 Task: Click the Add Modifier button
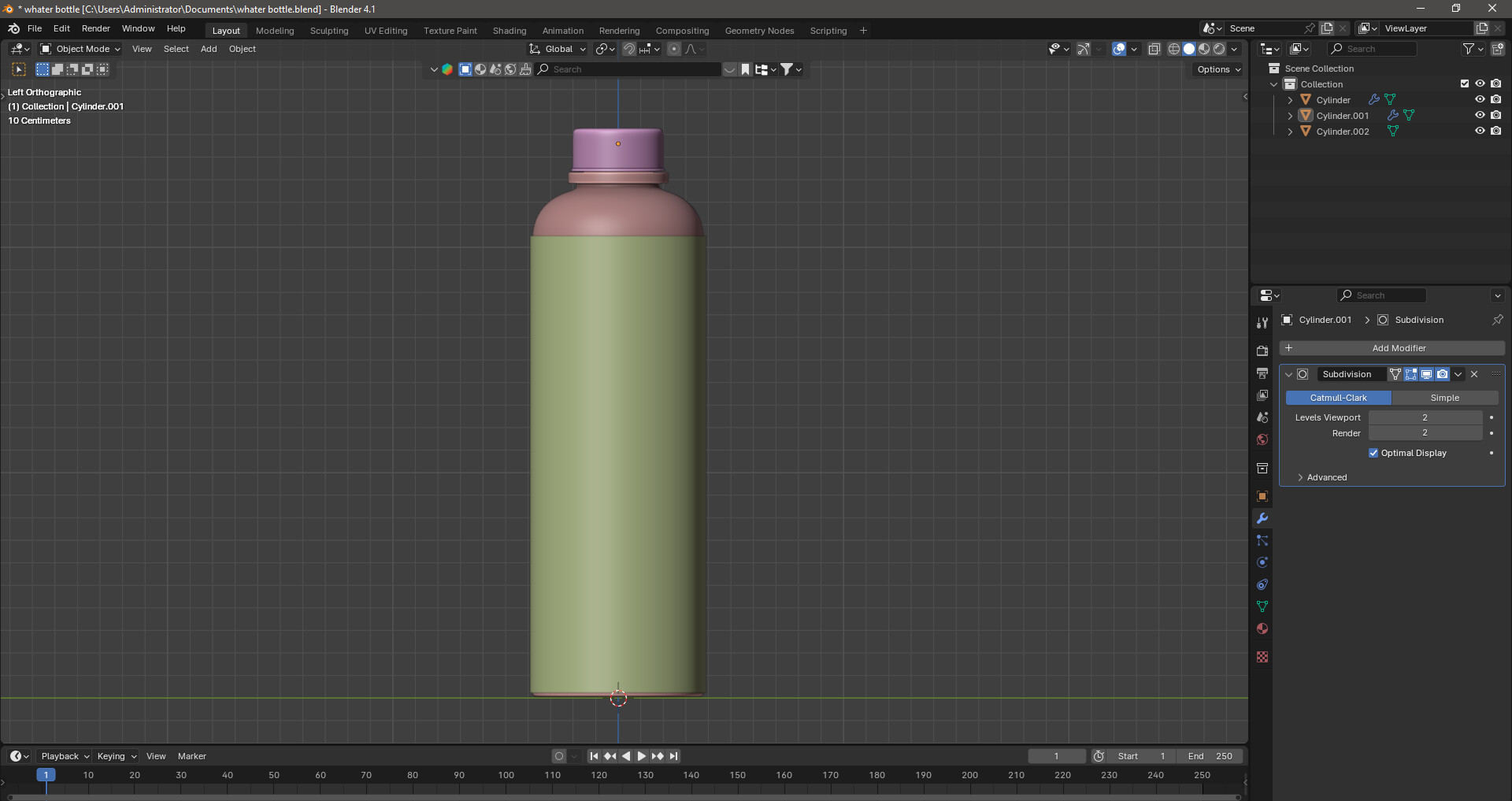(x=1398, y=347)
